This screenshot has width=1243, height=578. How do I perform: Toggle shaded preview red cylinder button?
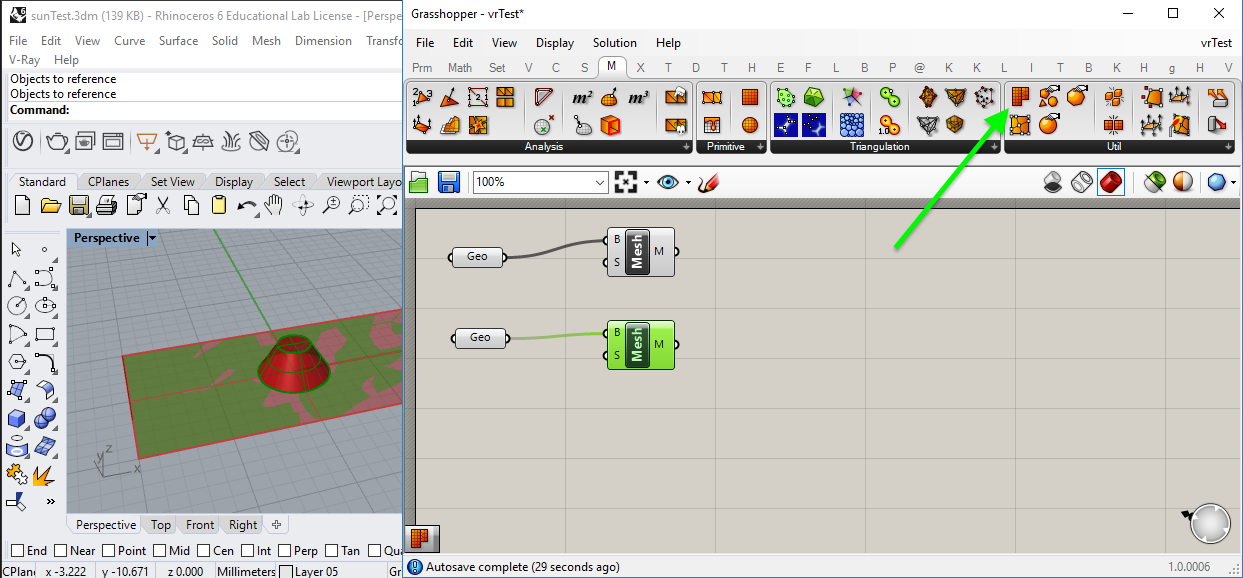tap(1110, 182)
